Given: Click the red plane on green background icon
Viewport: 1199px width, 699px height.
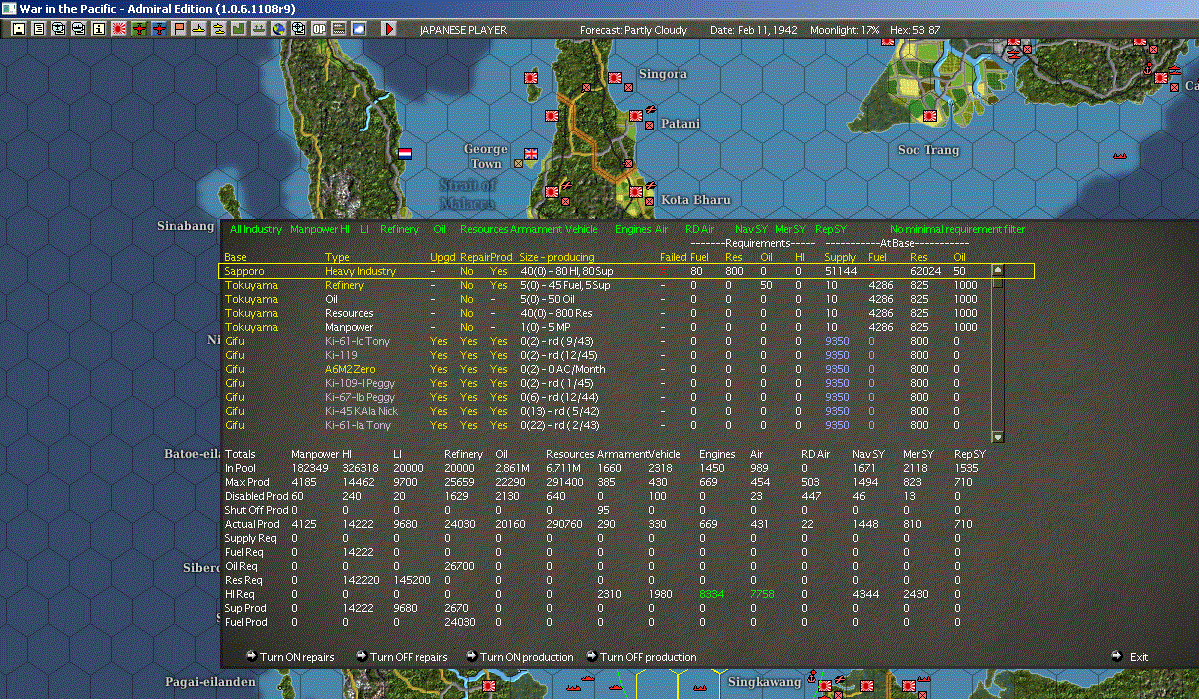Looking at the screenshot, I should pyautogui.click(x=139, y=29).
